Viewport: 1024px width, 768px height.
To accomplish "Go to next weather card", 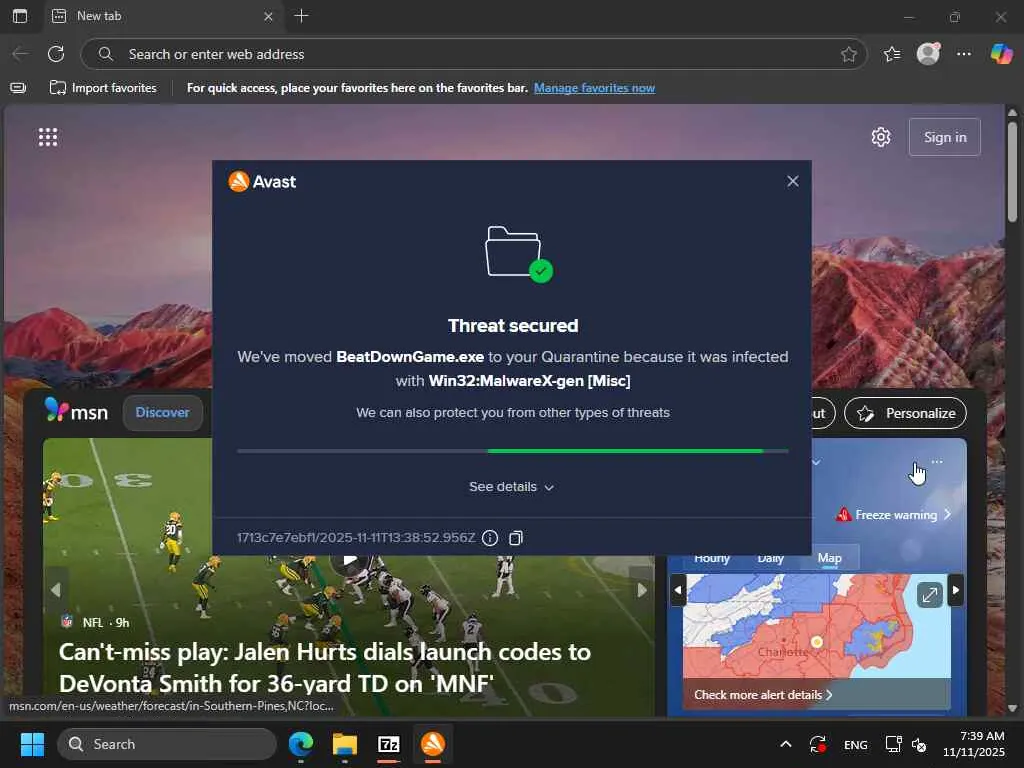I will point(955,590).
